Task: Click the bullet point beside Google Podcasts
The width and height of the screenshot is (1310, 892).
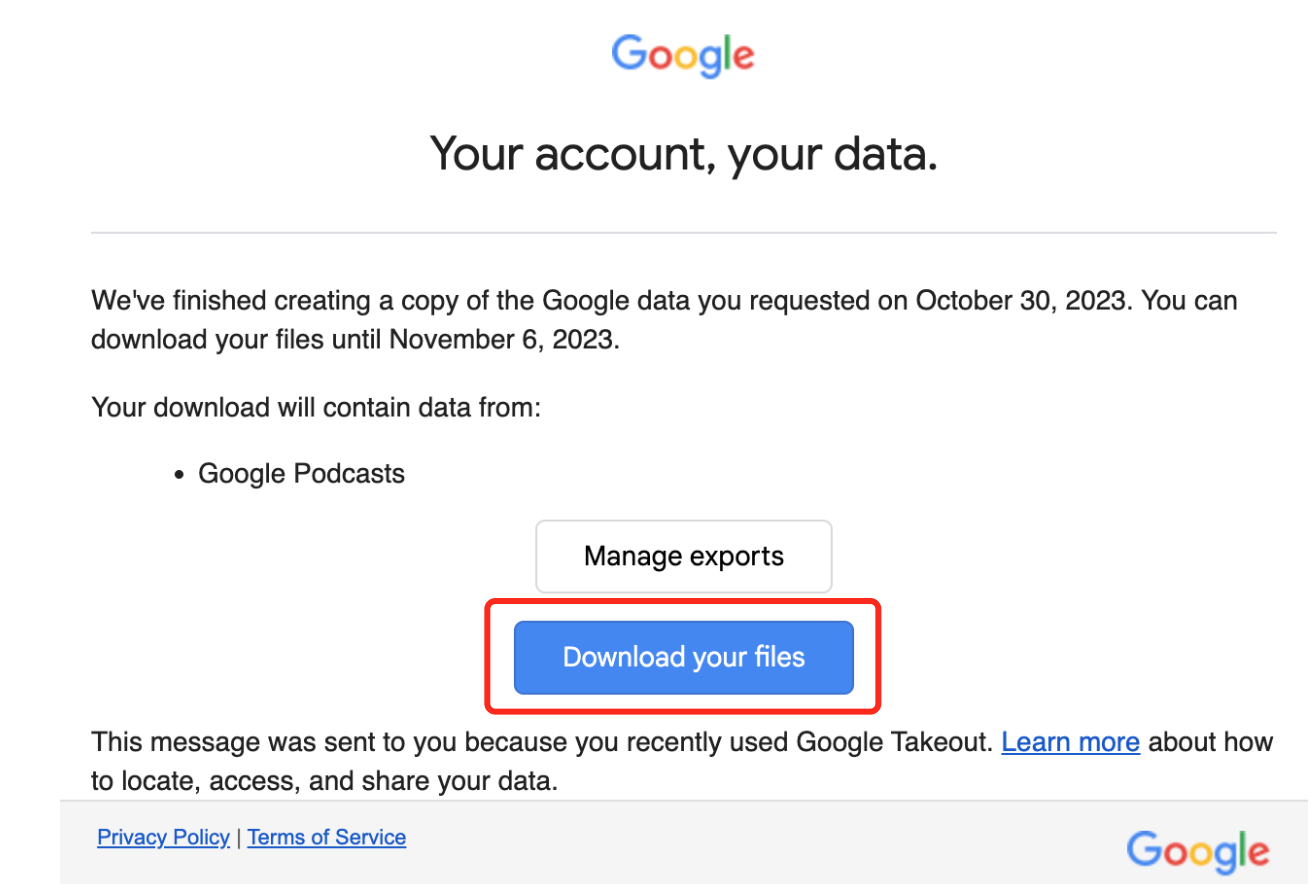Action: click(179, 474)
